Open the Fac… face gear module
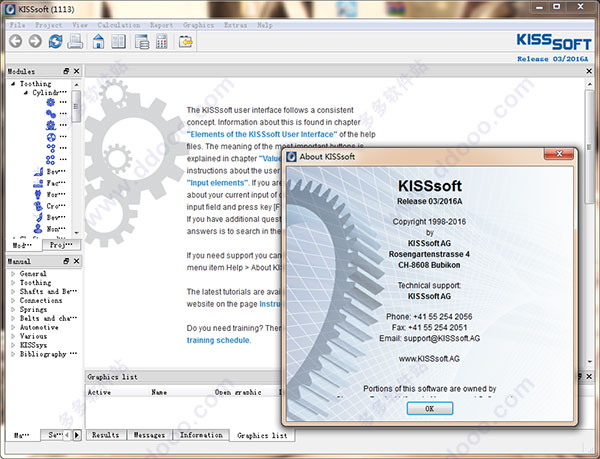600x459 pixels. tap(50, 183)
